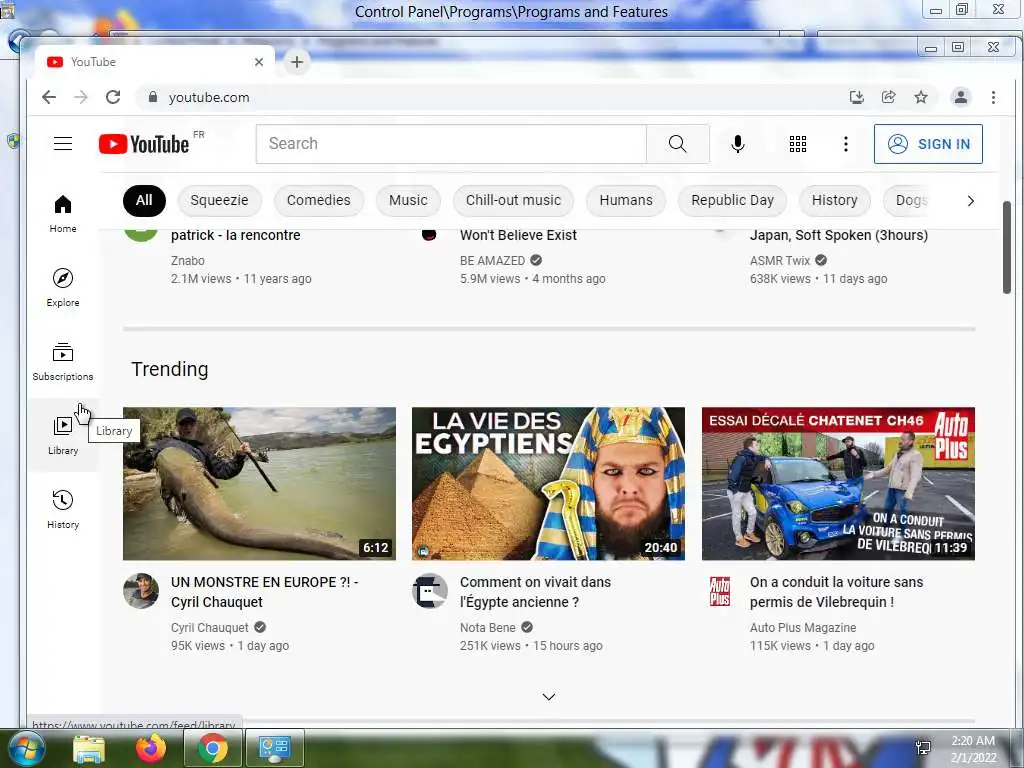1024x768 pixels.
Task: Open a new browser tab
Action: coord(296,62)
